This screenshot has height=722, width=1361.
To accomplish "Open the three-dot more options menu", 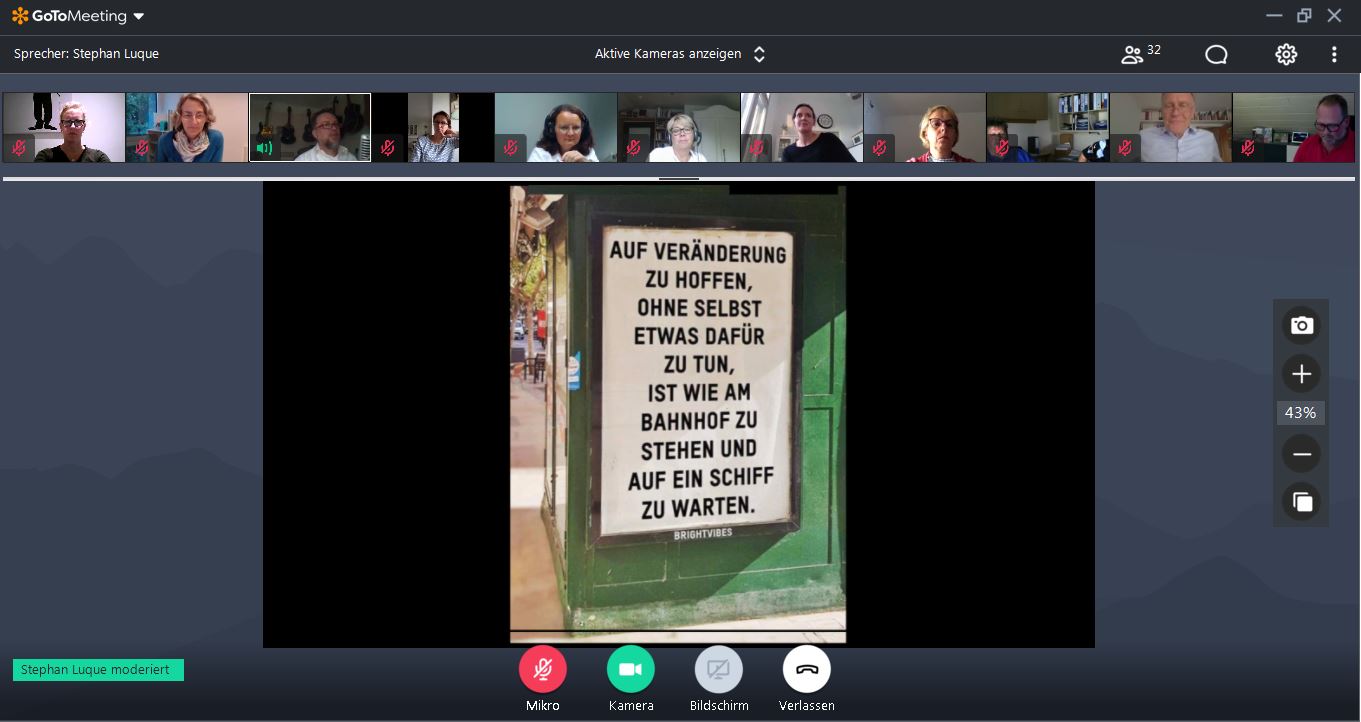I will click(1334, 55).
